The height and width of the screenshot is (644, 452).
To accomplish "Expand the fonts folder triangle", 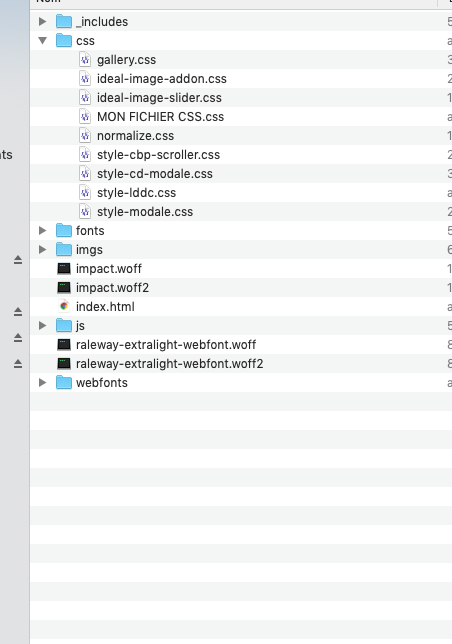I will pyautogui.click(x=42, y=230).
